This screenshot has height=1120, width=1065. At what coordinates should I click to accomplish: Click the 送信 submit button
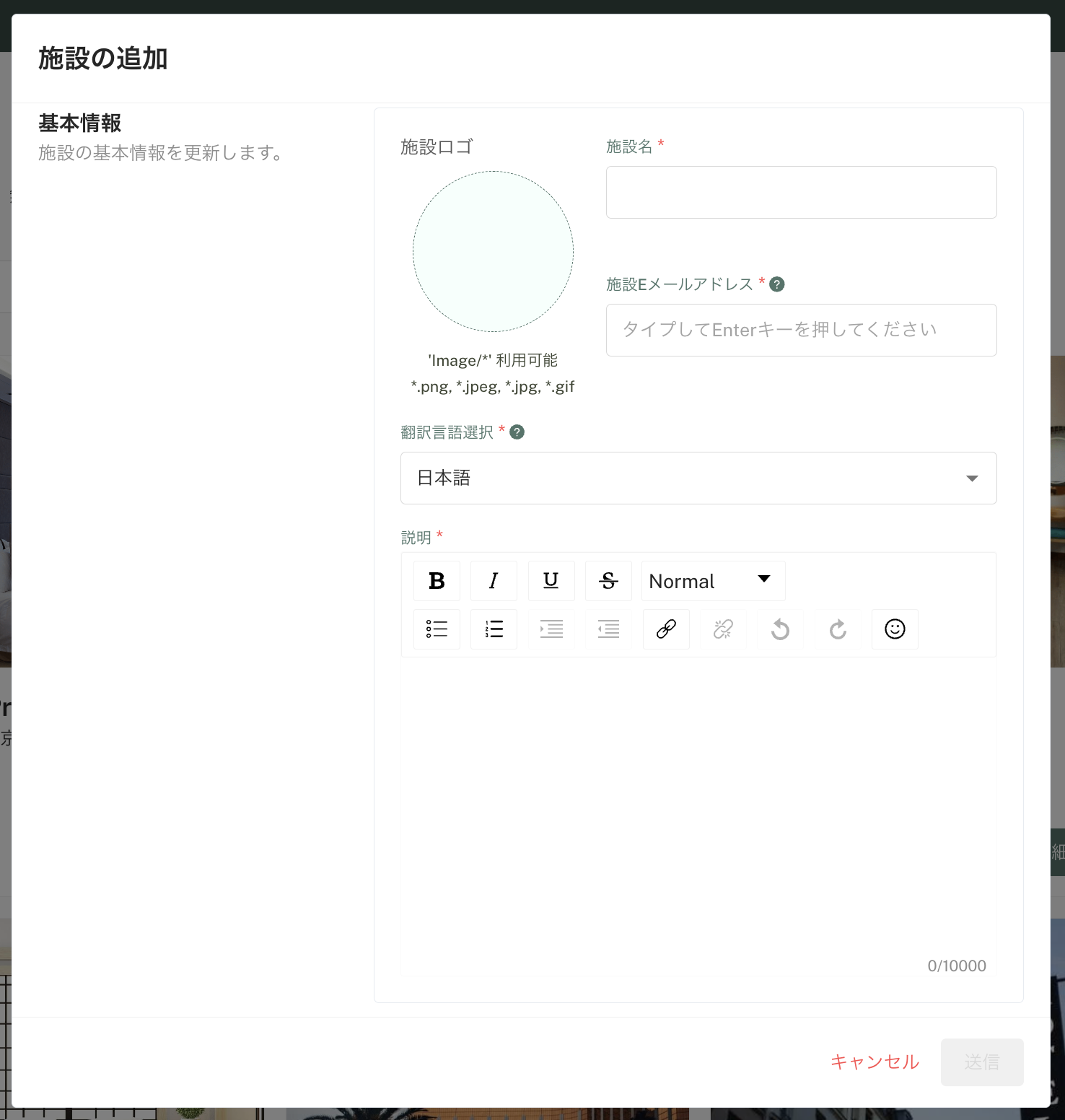[982, 1062]
